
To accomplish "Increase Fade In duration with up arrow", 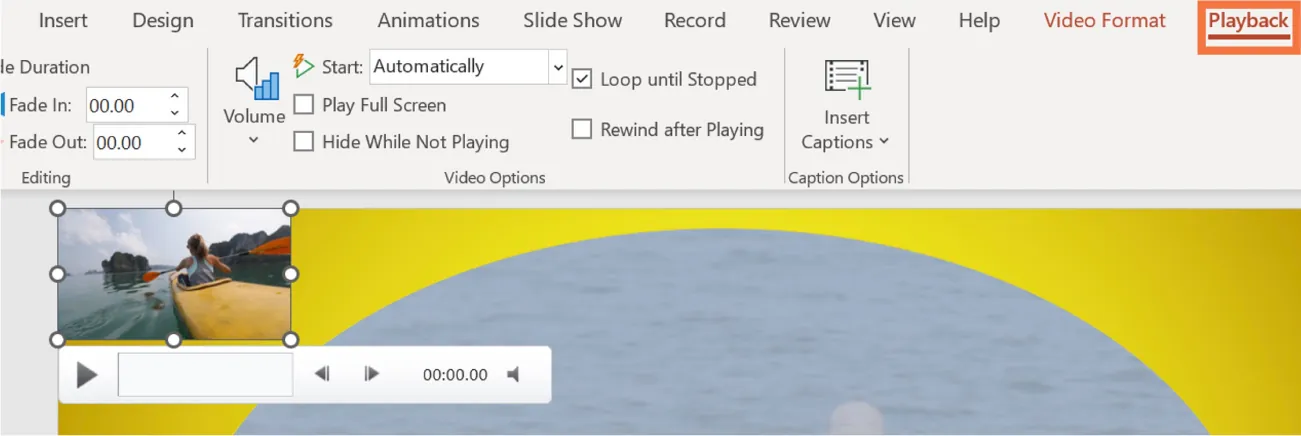I will [x=175, y=97].
